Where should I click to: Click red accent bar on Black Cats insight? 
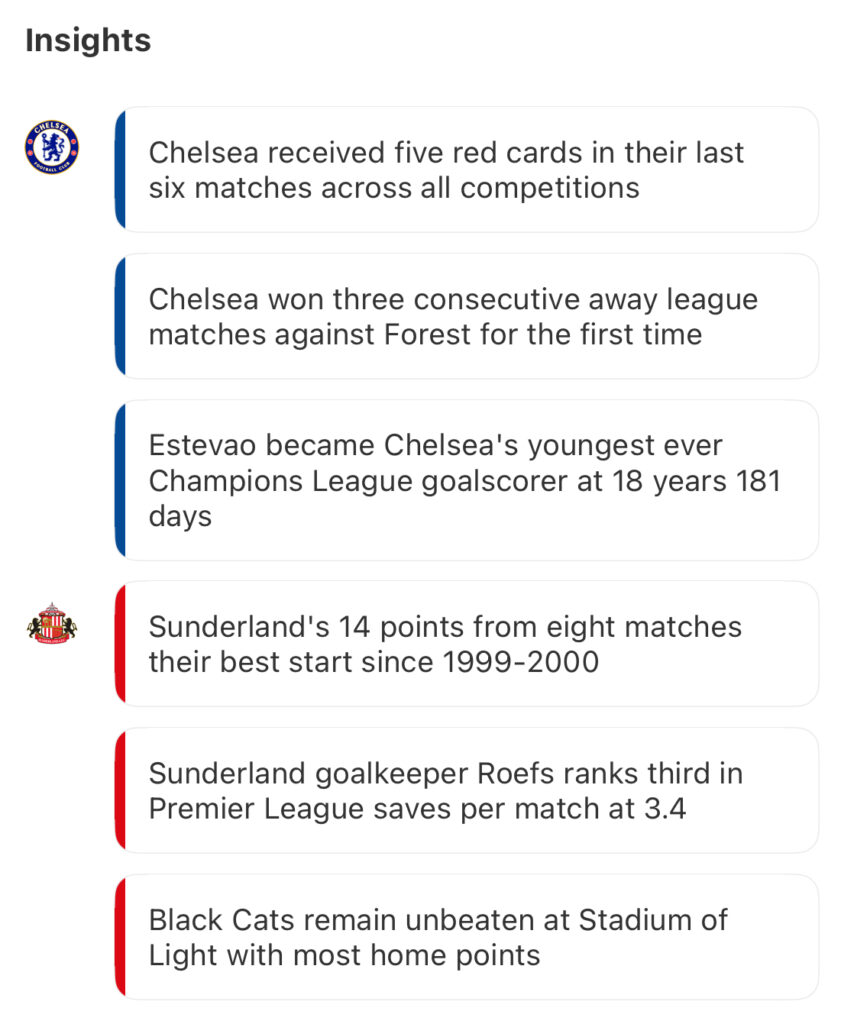120,936
